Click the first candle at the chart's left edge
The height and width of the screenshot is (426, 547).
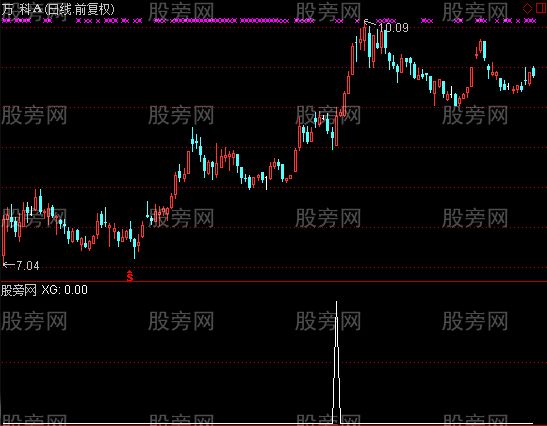click(4, 240)
